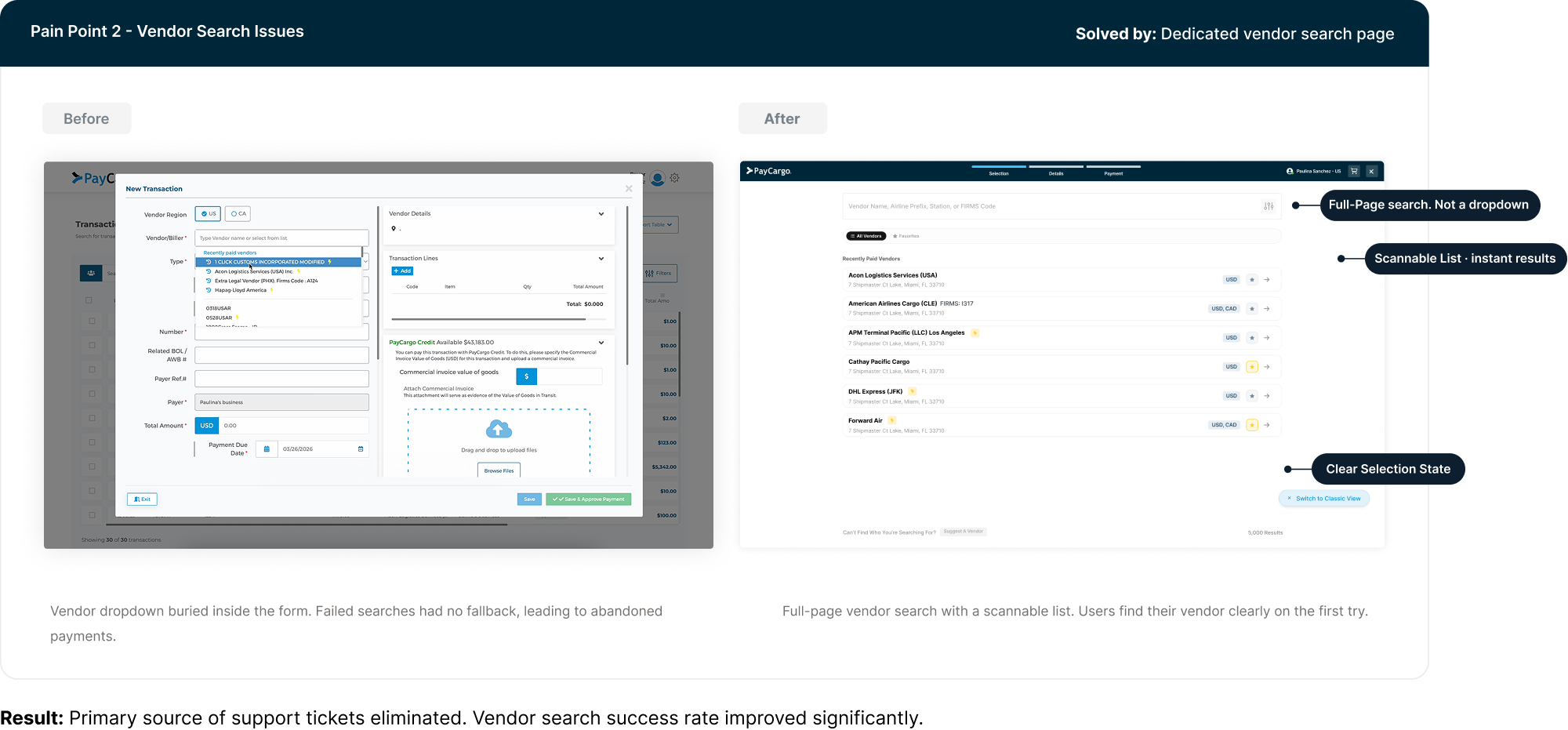Tick the header checkbox in Before transactions table
The image size is (1568, 730).
tap(89, 300)
